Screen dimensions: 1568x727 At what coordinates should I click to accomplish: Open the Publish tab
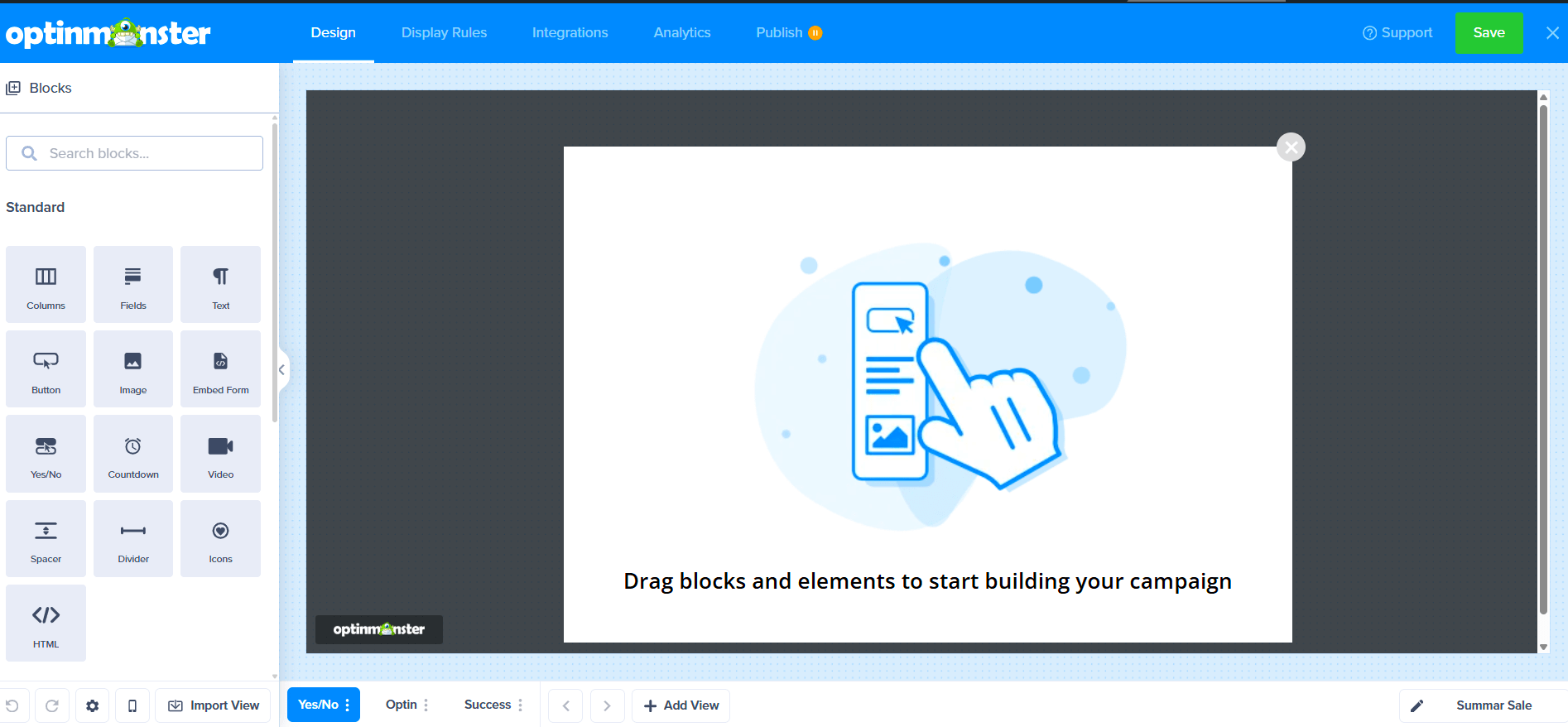[x=779, y=33]
